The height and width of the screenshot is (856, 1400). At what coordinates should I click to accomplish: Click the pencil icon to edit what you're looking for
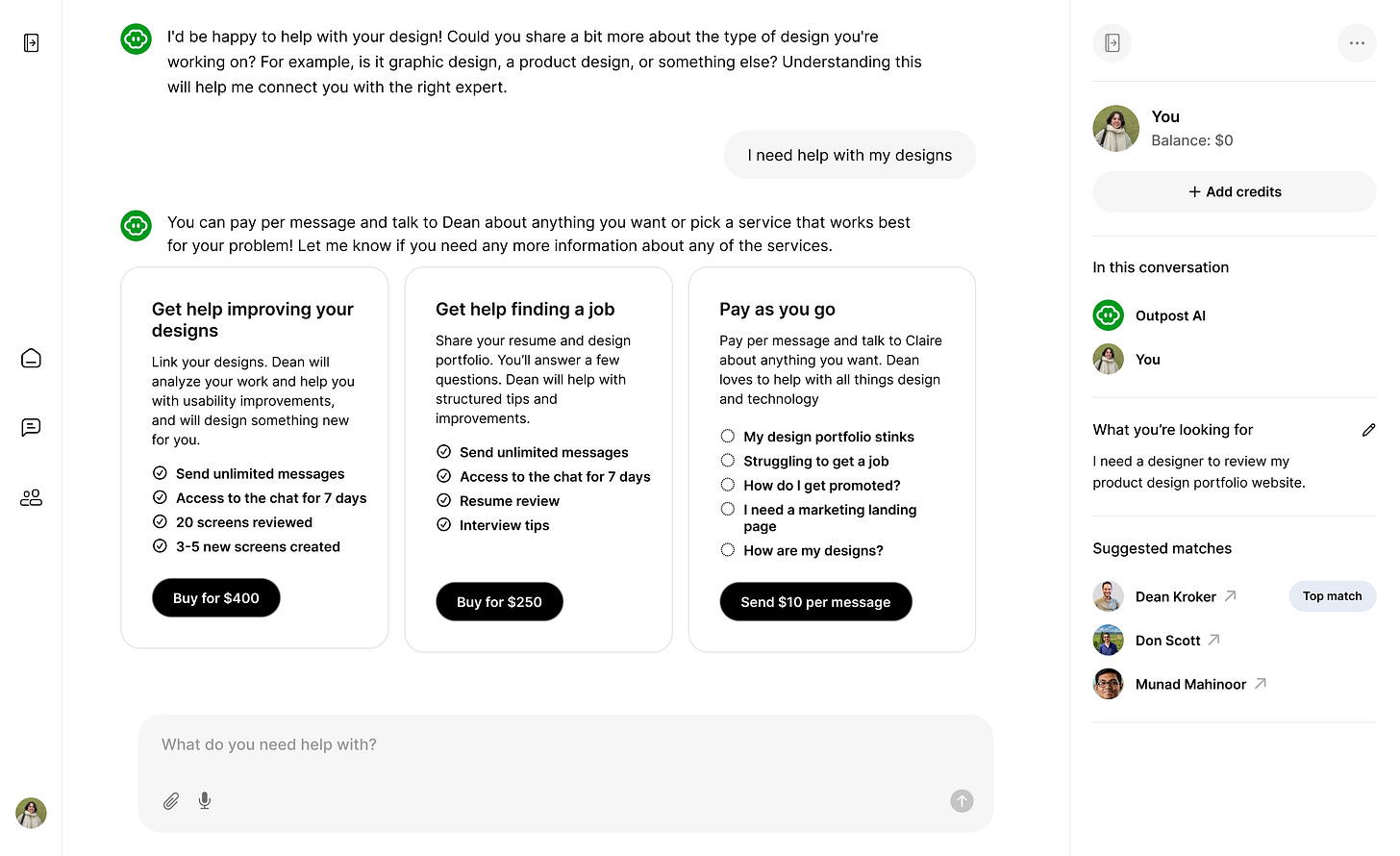(1368, 430)
